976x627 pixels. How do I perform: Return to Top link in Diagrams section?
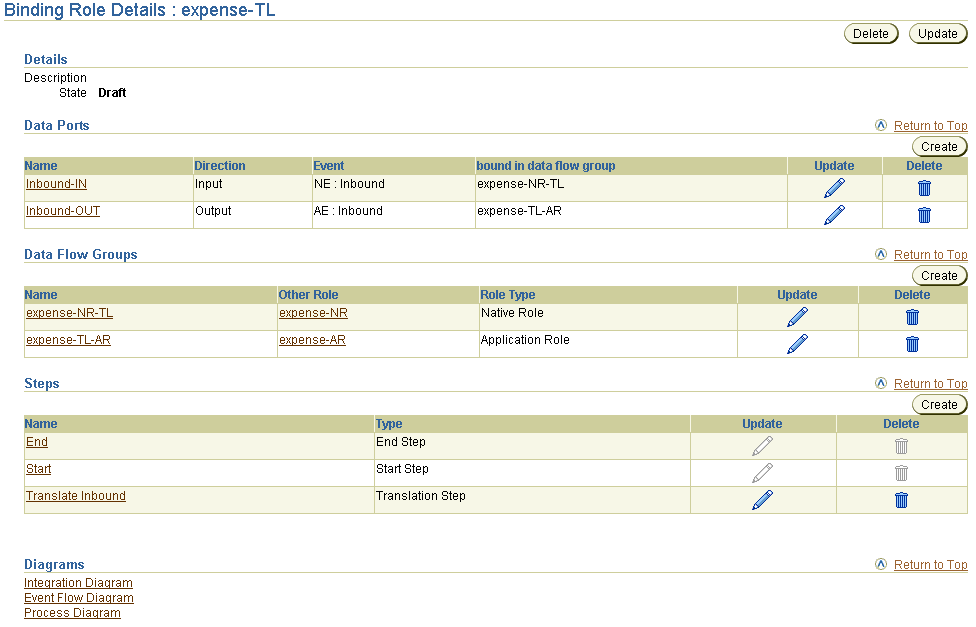[x=931, y=565]
